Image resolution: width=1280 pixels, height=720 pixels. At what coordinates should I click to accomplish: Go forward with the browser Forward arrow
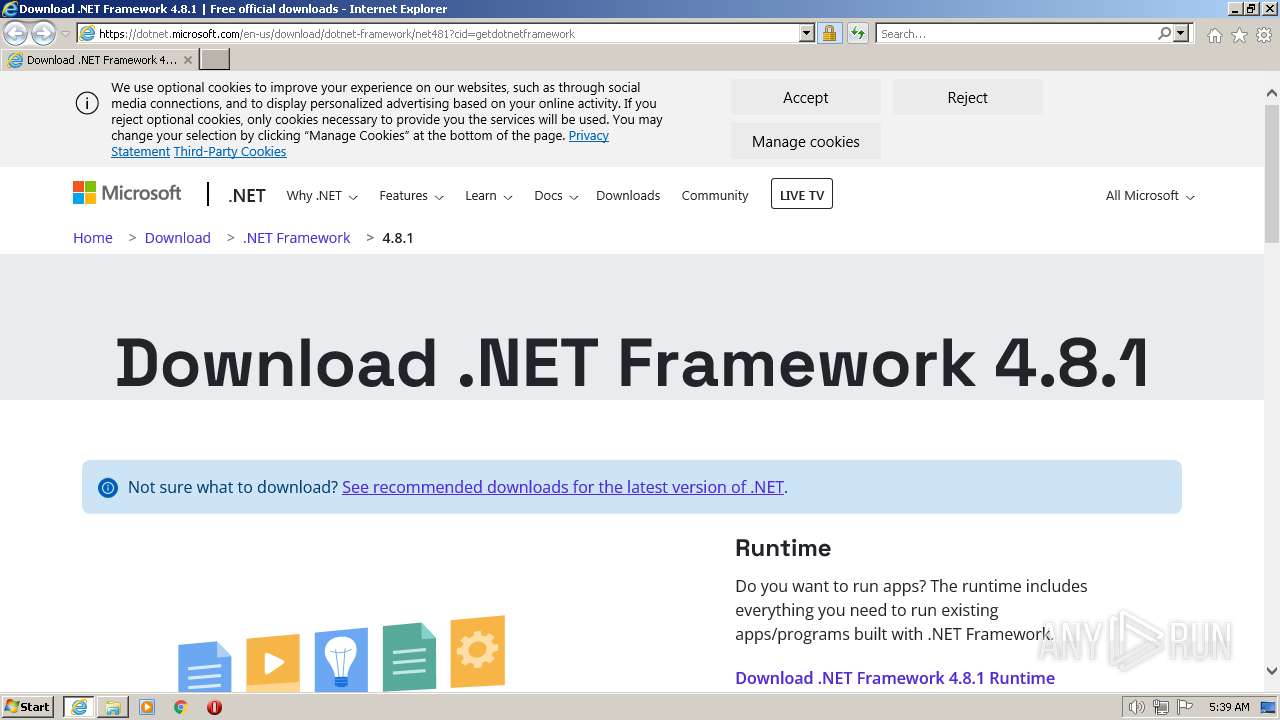click(x=43, y=34)
